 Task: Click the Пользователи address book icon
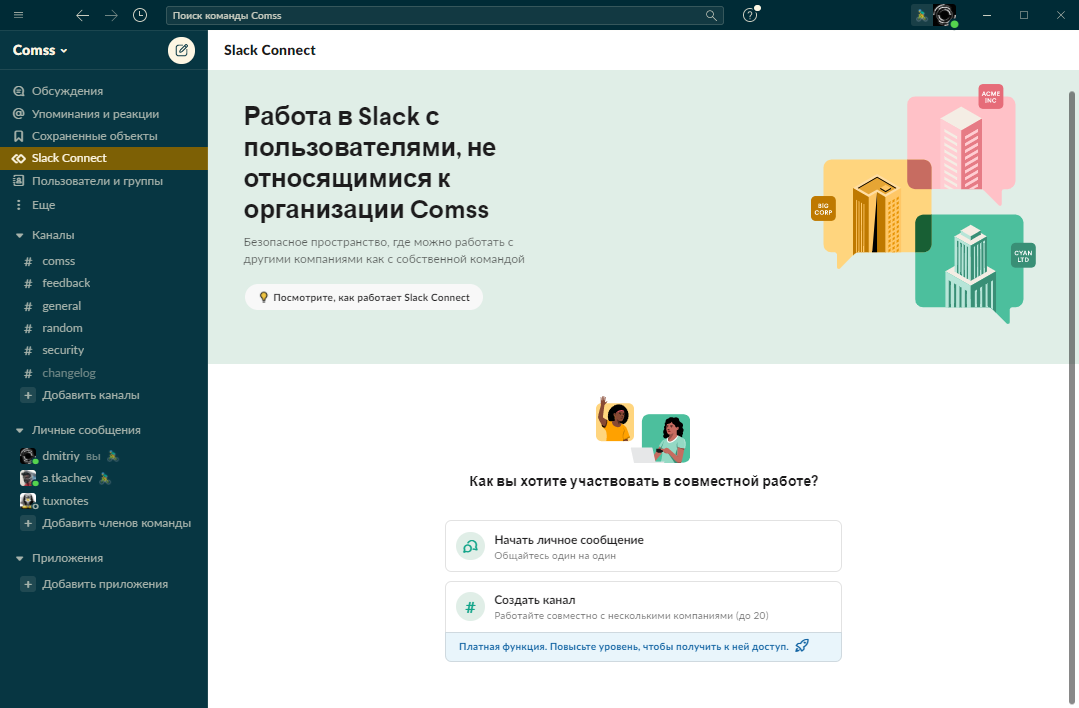tap(19, 181)
